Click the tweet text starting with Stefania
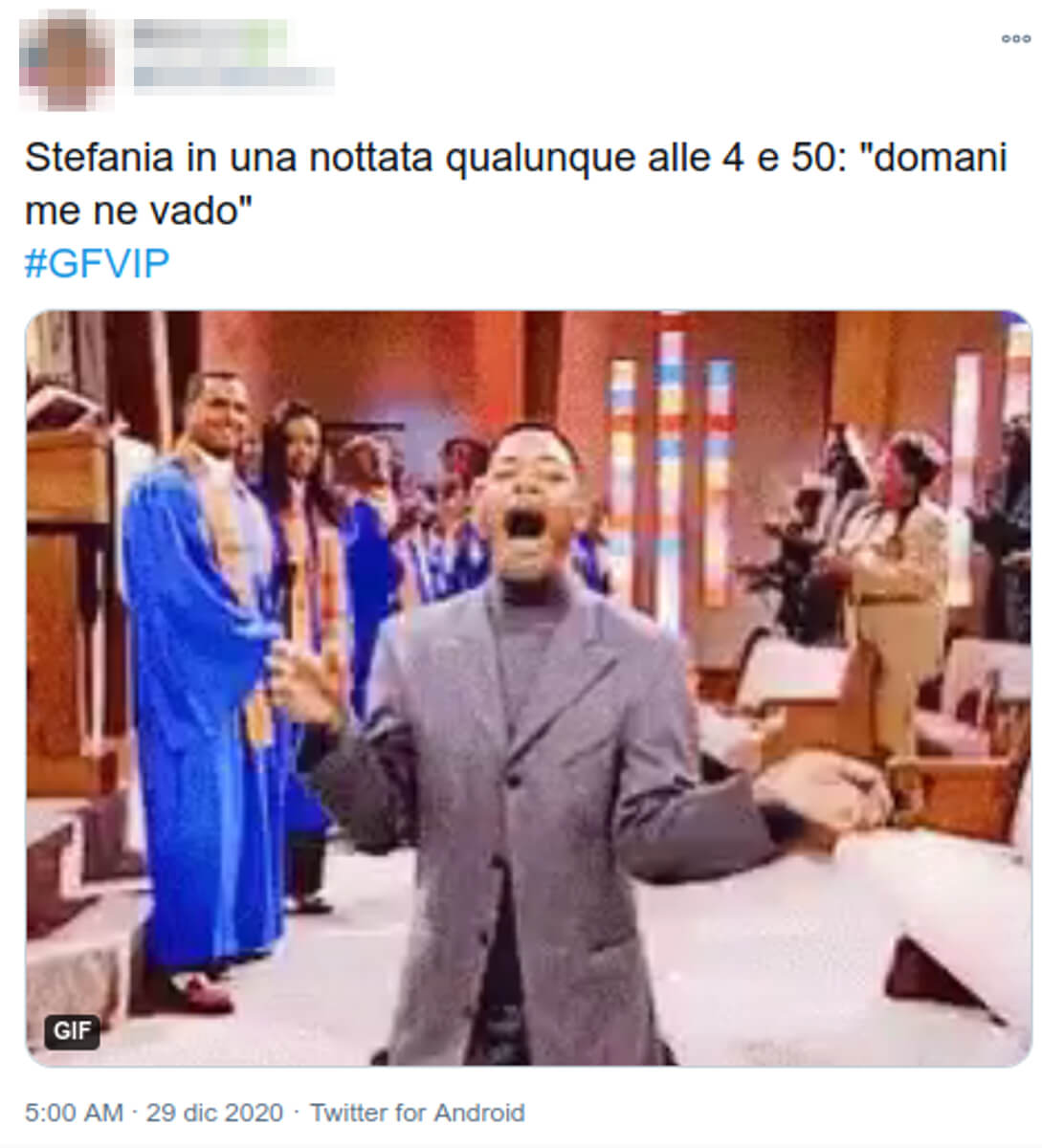This screenshot has width=1042, height=1148. click(x=516, y=184)
